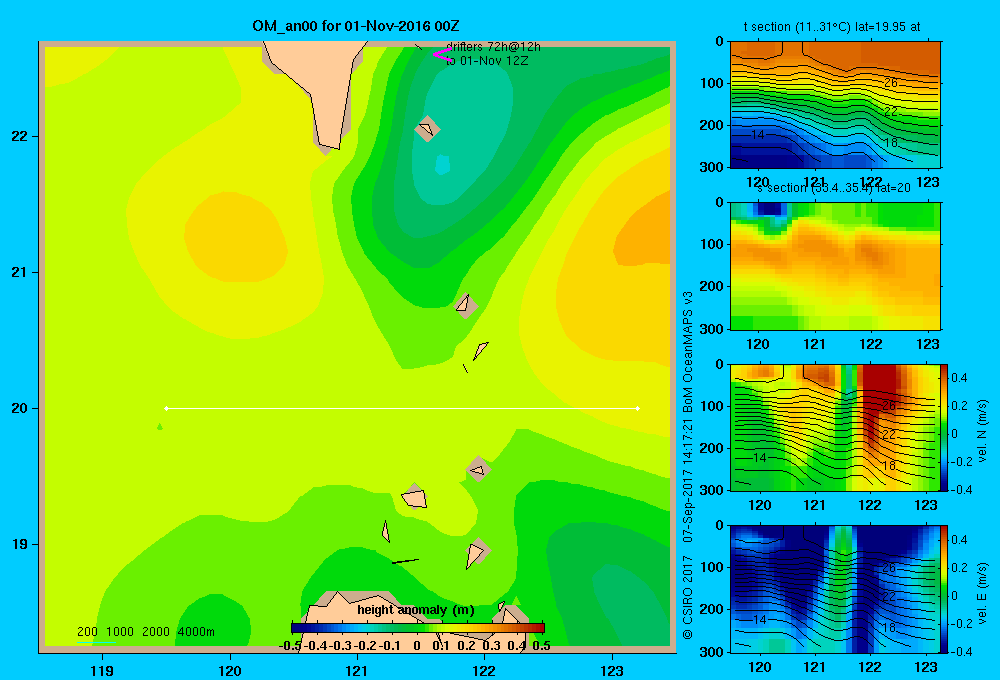
Task: Click the "1000" depth contour legend entry
Action: [120, 632]
